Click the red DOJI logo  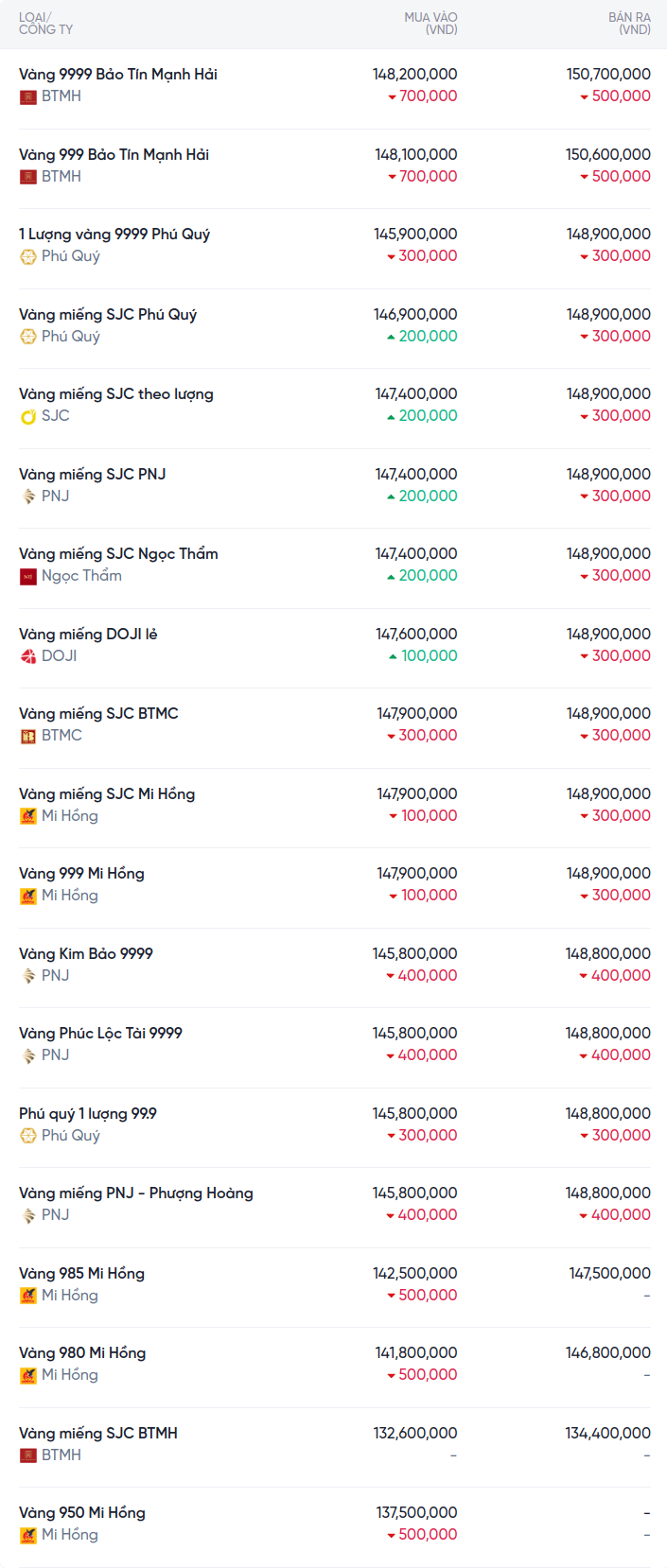coord(28,656)
